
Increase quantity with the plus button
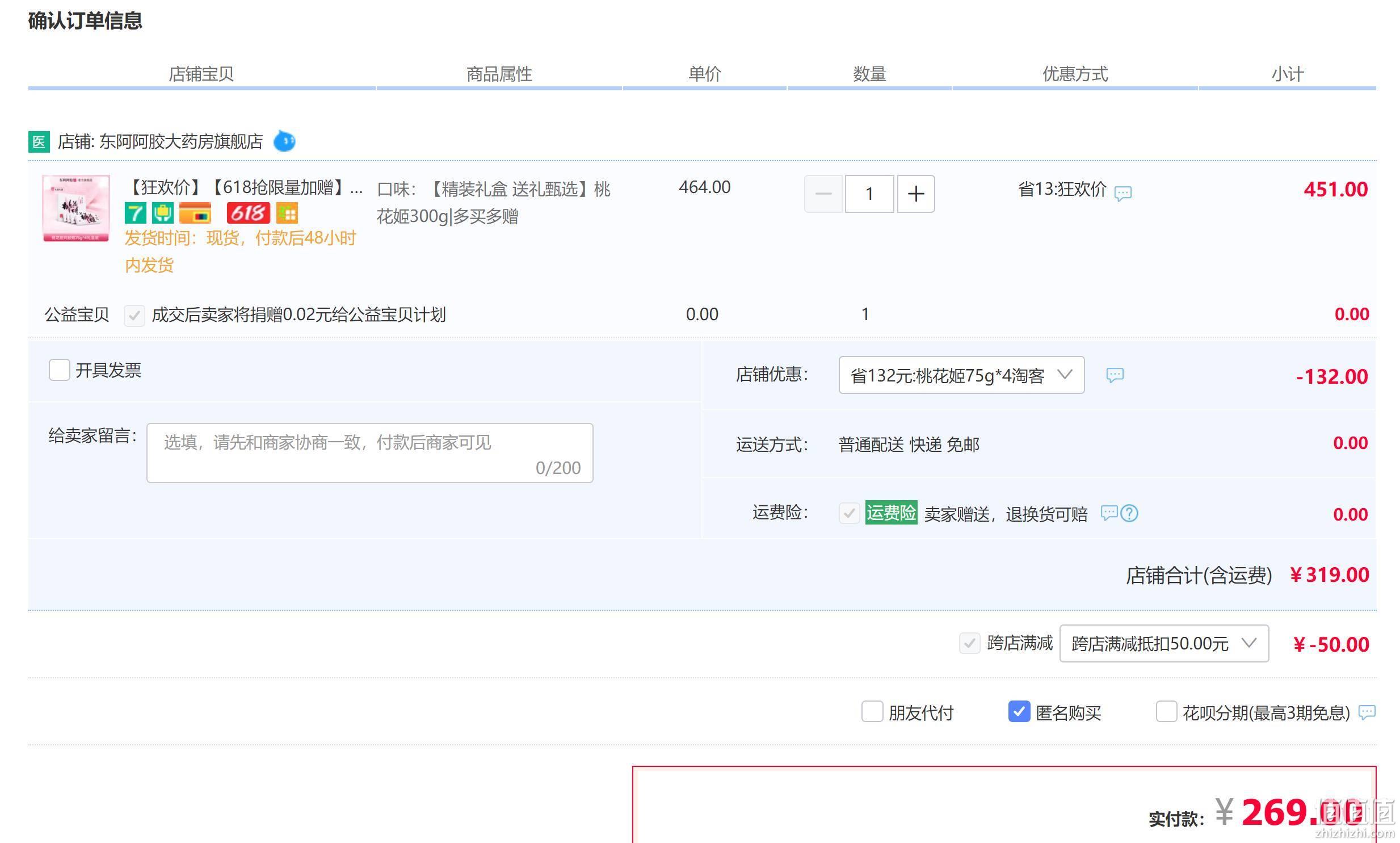[916, 194]
